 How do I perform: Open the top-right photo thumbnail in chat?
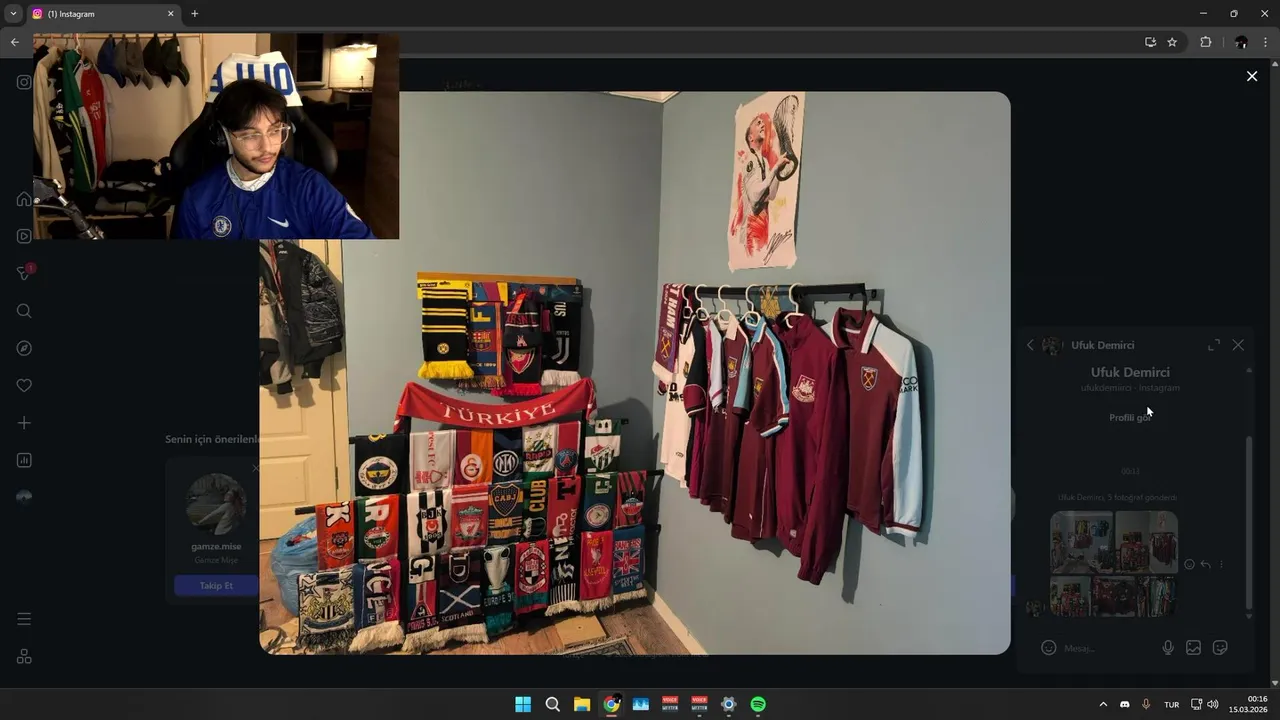tap(1146, 542)
